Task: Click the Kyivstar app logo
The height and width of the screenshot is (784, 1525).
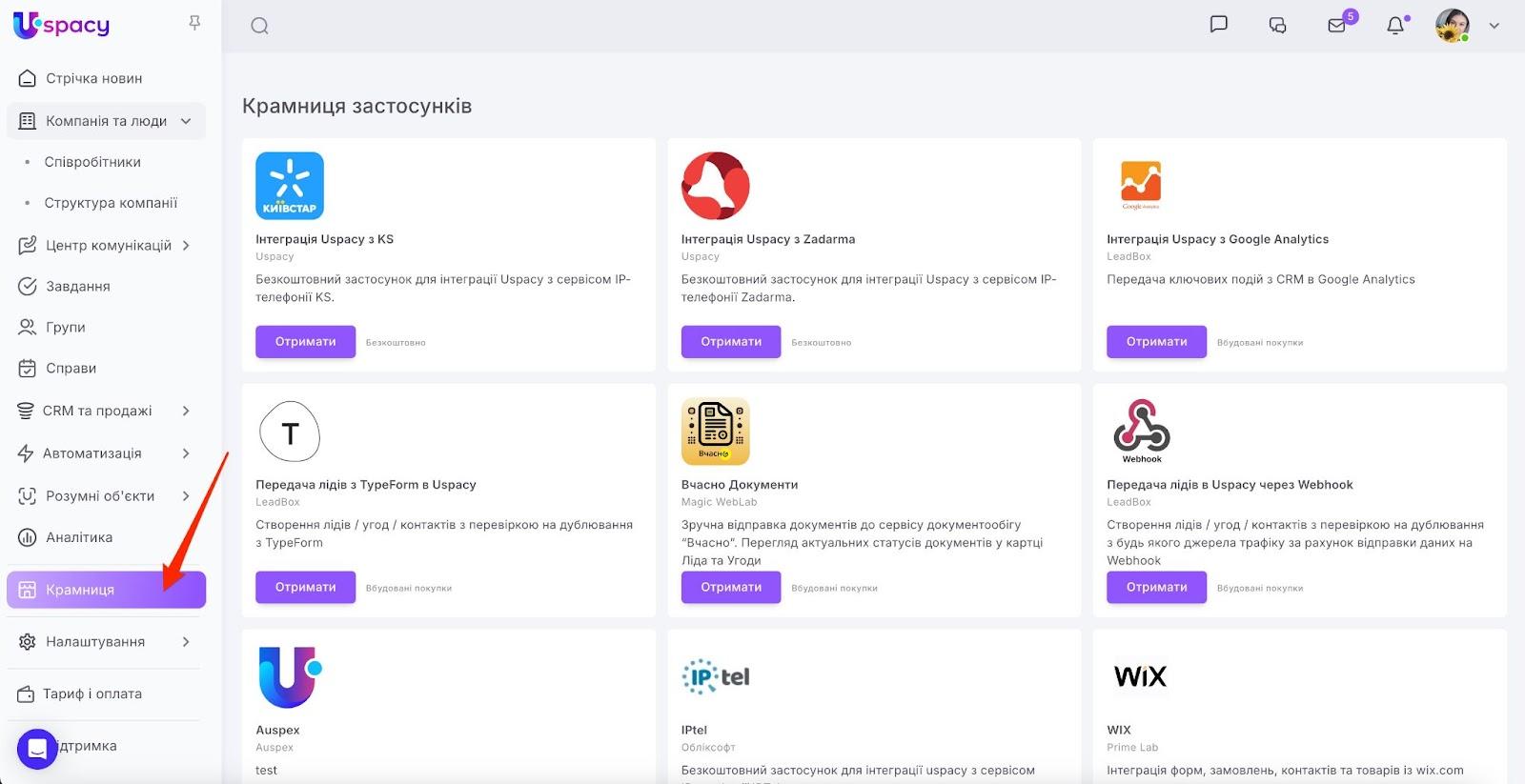Action: pos(290,186)
